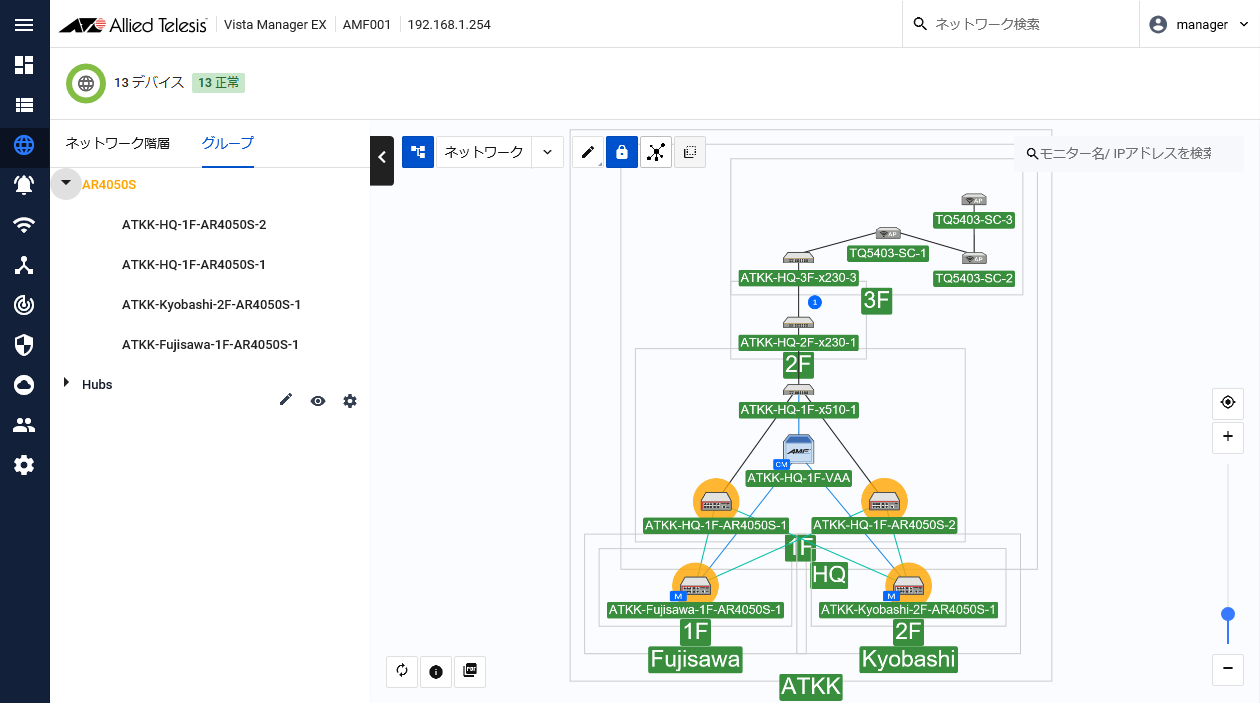Open the ネットワーク dropdown arrow
Viewport: 1260px width, 703px height.
[547, 152]
